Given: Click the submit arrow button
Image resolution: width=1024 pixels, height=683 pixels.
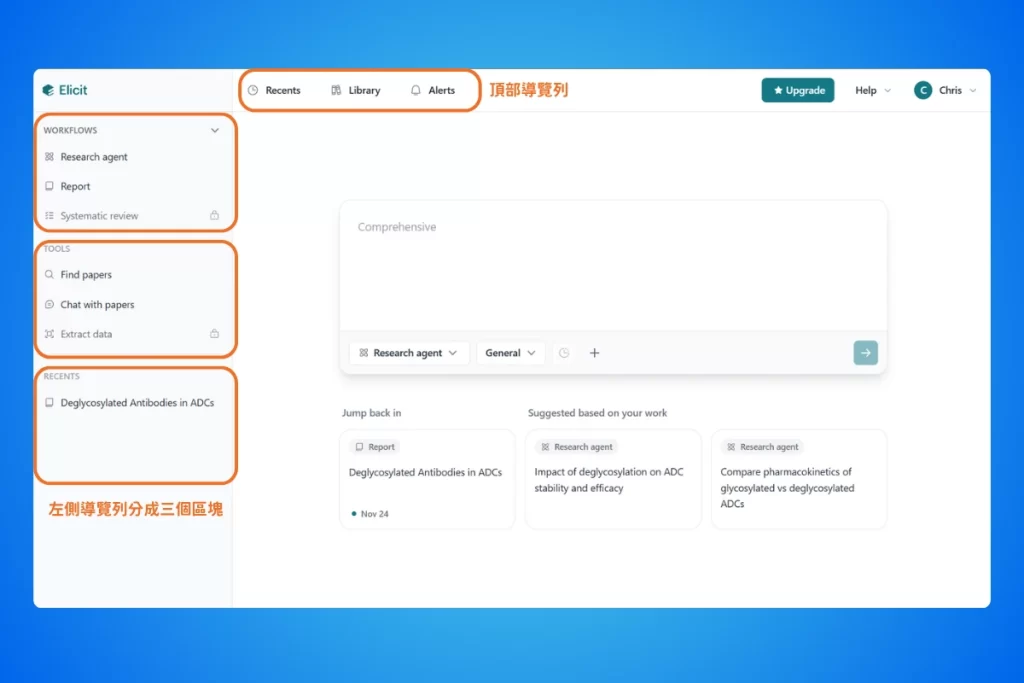Looking at the screenshot, I should (865, 353).
